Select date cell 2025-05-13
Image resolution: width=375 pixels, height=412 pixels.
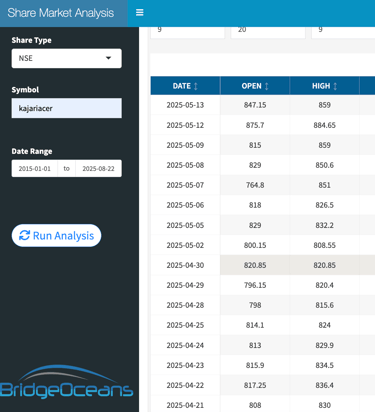pos(185,105)
